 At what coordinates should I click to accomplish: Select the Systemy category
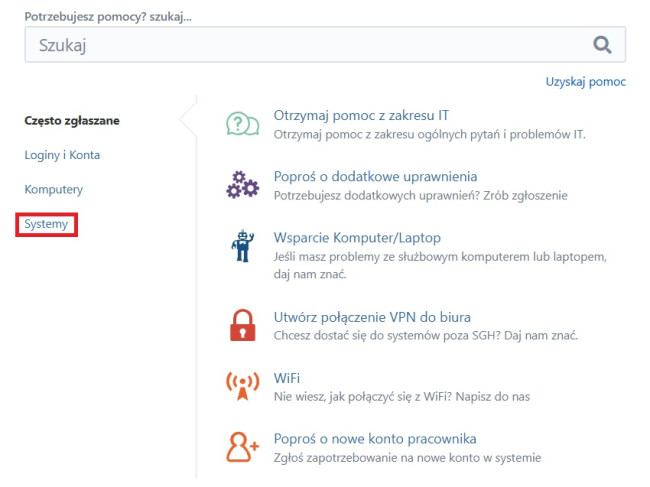(x=47, y=224)
